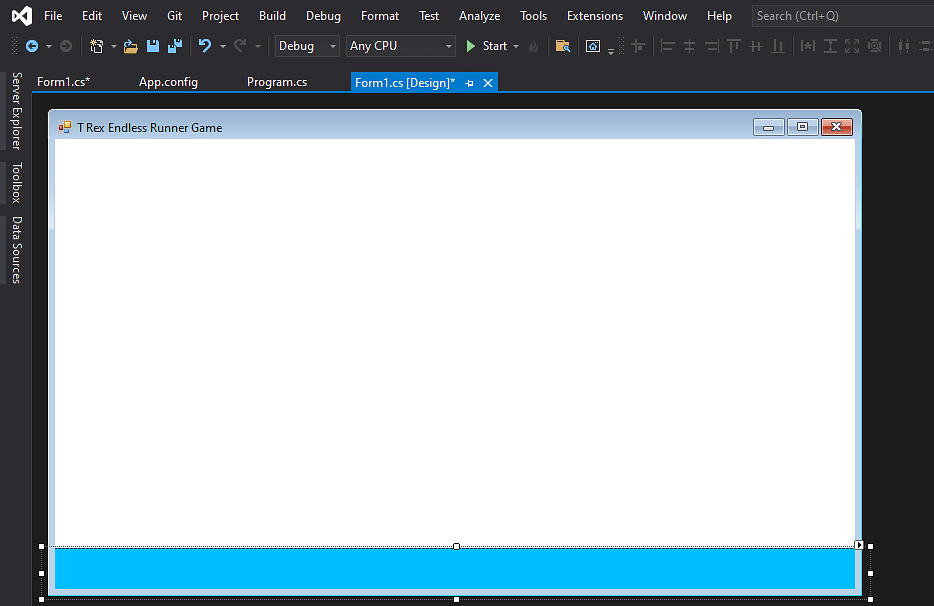Switch to the Program.cs tab
This screenshot has width=934, height=606.
(276, 82)
